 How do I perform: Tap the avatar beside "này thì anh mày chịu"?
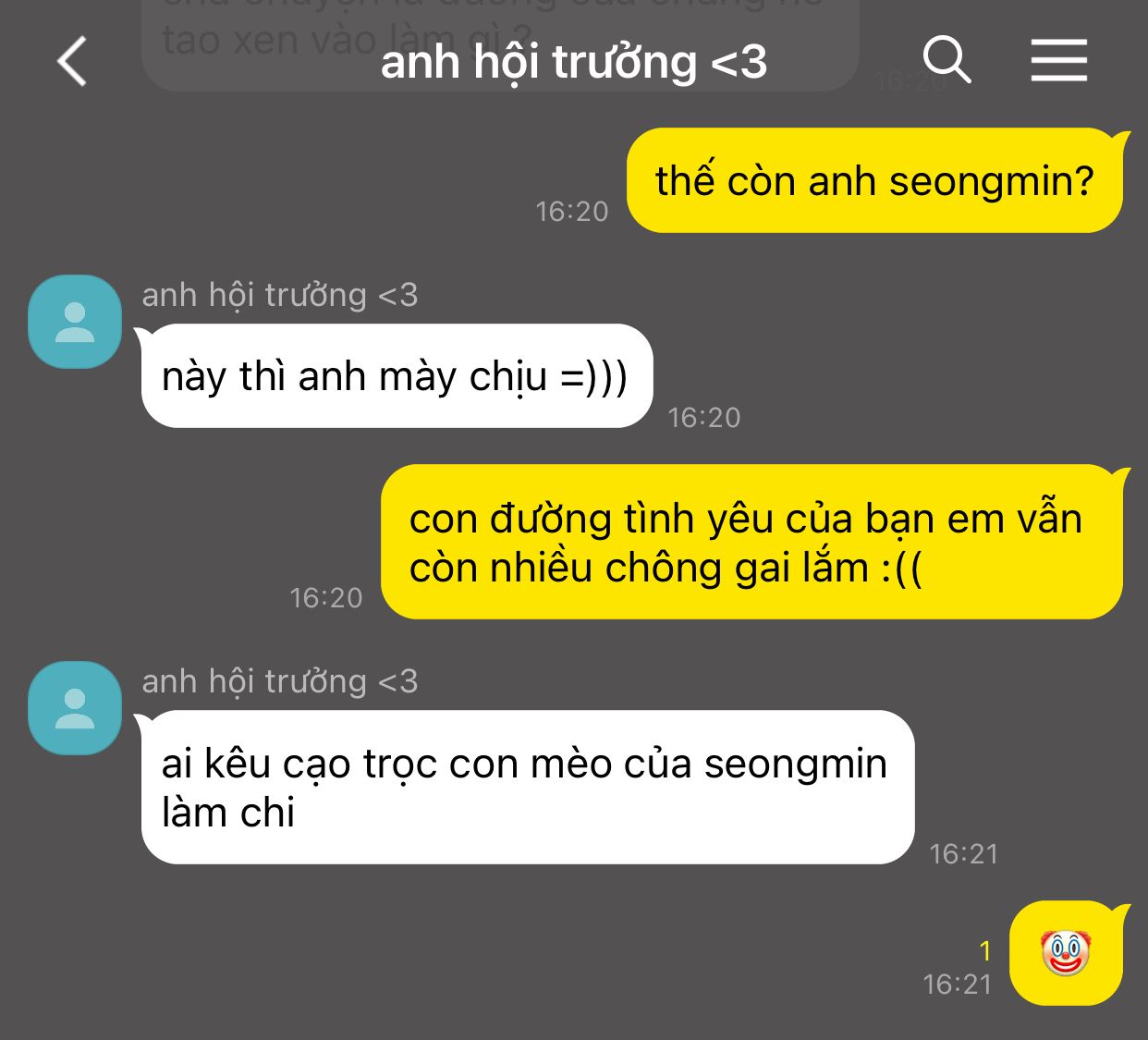pyautogui.click(x=75, y=322)
